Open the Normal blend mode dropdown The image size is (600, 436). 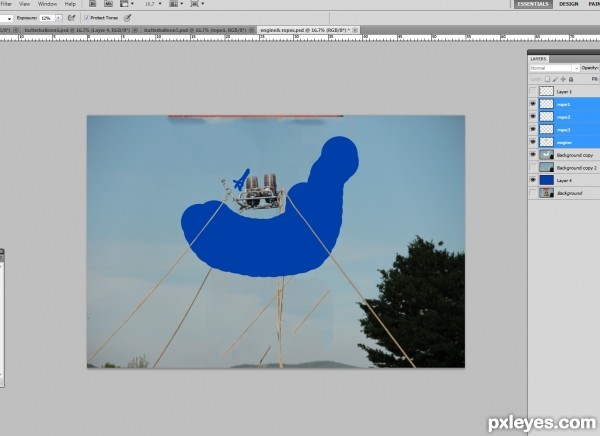[554, 68]
